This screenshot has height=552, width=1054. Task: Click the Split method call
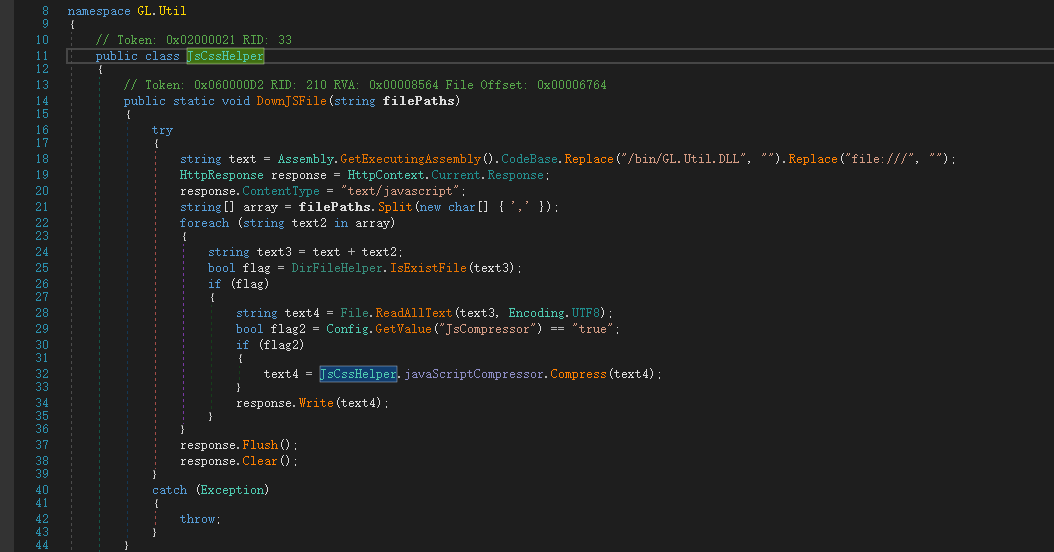click(x=395, y=207)
